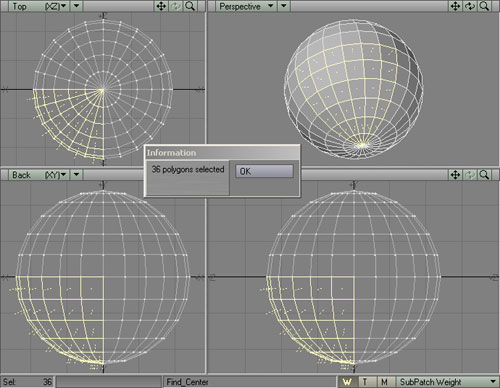Open the Back (XY) view type dropdown

point(39,175)
